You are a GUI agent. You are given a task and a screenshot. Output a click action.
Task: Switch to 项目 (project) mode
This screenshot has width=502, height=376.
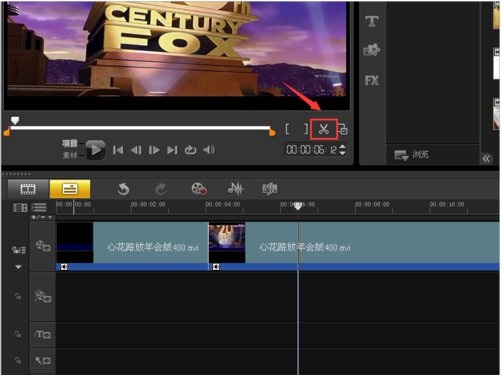[70, 144]
